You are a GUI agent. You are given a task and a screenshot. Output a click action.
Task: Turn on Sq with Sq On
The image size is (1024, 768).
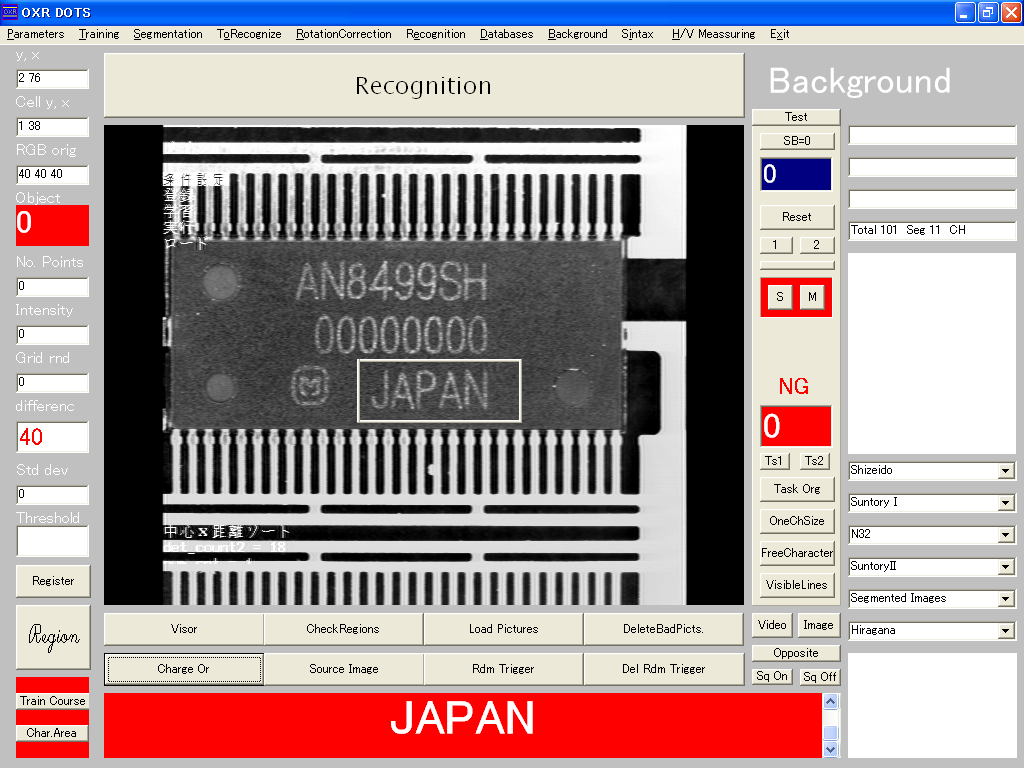click(x=772, y=677)
